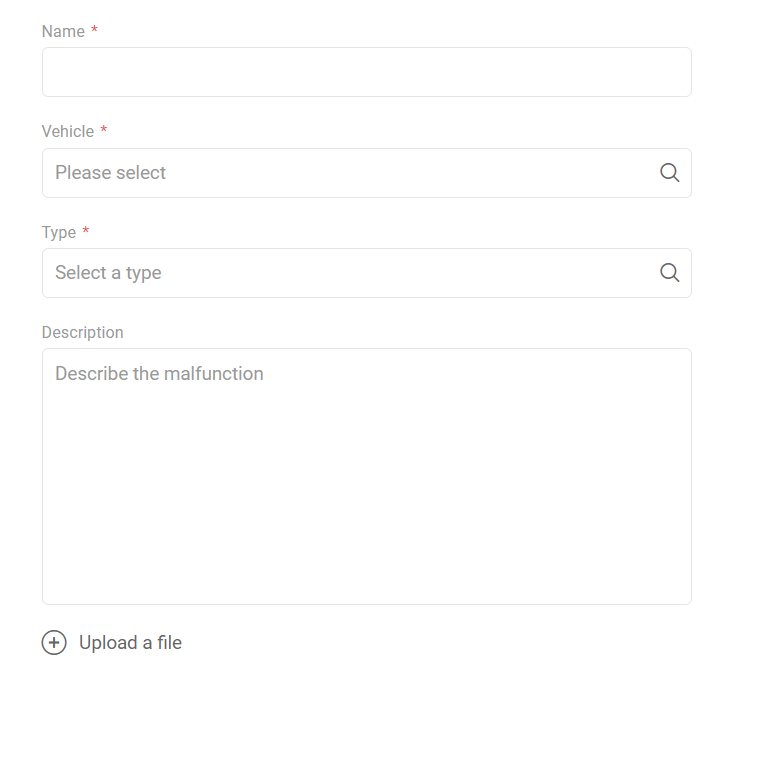Viewport: 775px width, 759px height.
Task: Click the "Please select" placeholder text
Action: coord(110,173)
